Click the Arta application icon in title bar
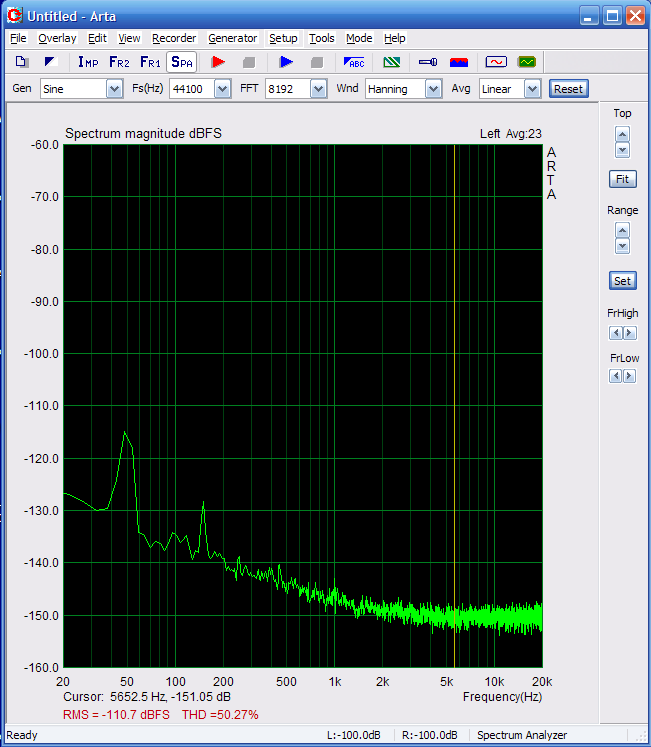Image resolution: width=651 pixels, height=747 pixels. point(15,16)
